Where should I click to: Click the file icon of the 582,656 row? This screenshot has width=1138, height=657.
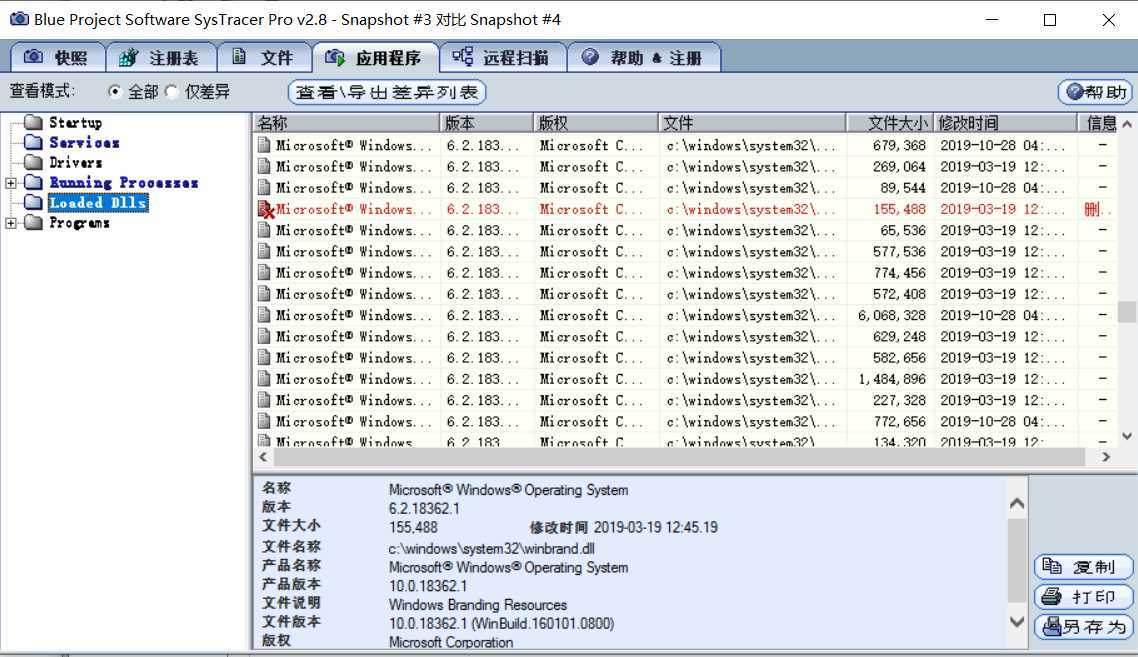click(264, 357)
